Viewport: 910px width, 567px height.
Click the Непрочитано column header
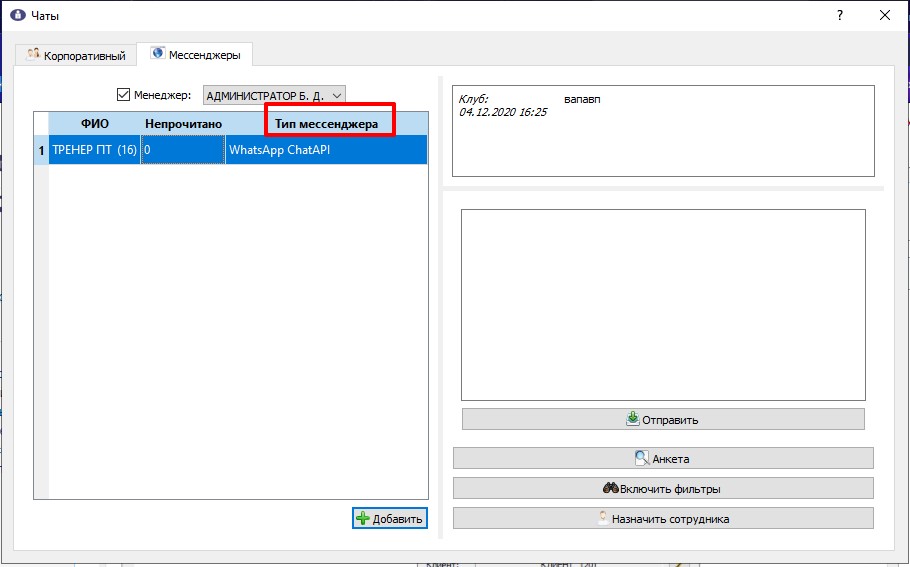(183, 124)
